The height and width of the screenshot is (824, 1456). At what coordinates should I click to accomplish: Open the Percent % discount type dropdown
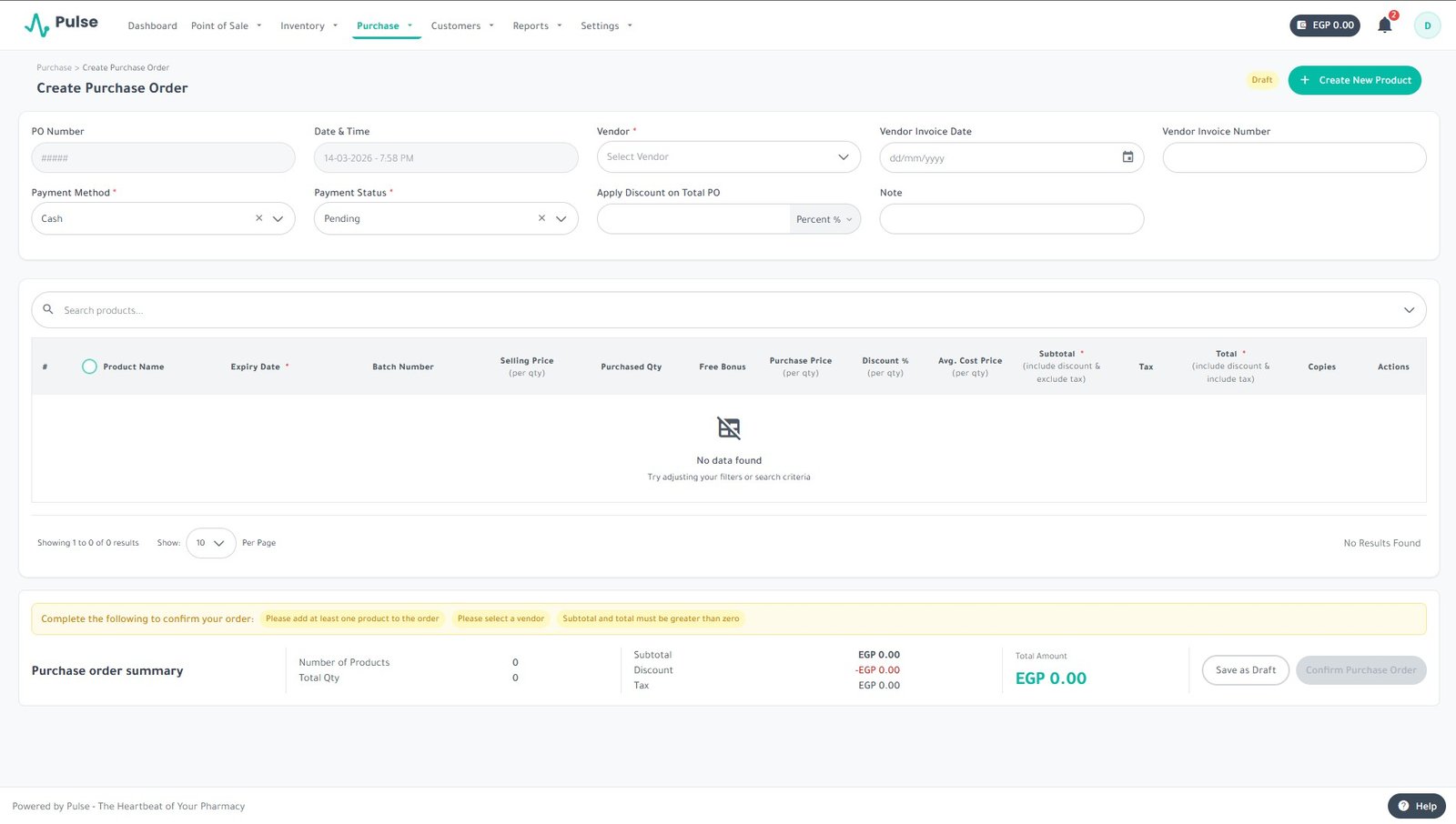(x=824, y=219)
